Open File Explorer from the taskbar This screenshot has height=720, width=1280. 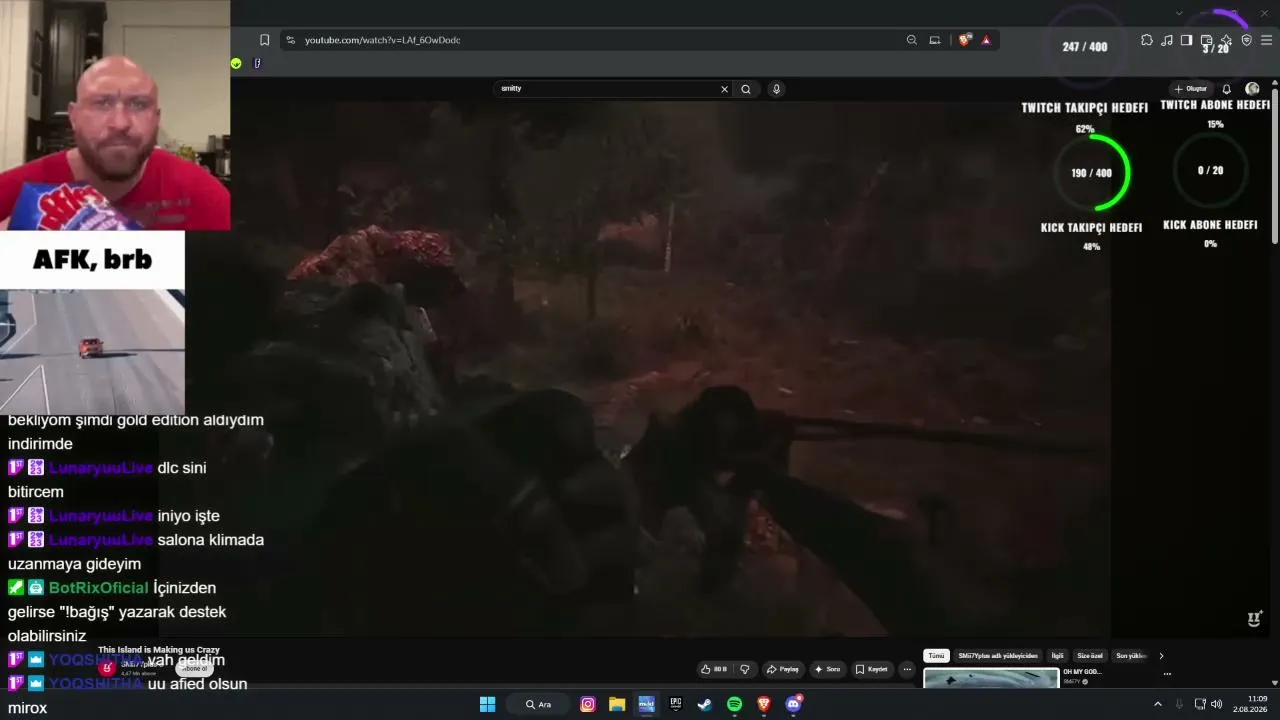[x=617, y=704]
